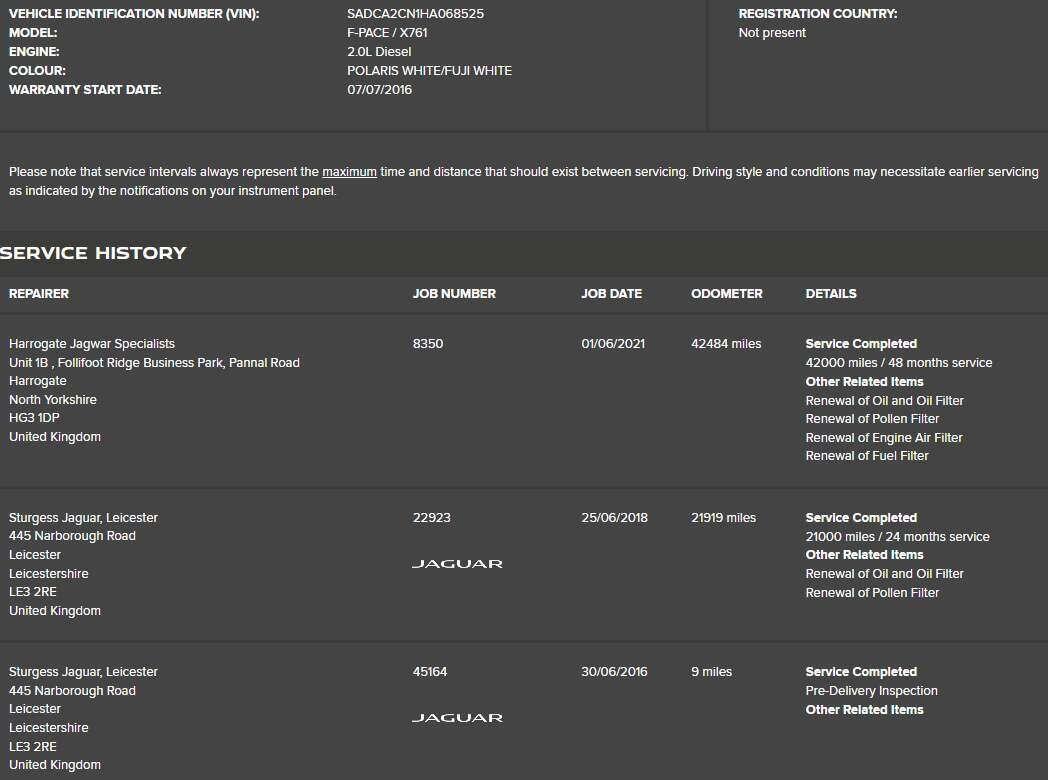1048x780 pixels.
Task: Click the underlined word 'maximum'
Action: click(x=350, y=172)
